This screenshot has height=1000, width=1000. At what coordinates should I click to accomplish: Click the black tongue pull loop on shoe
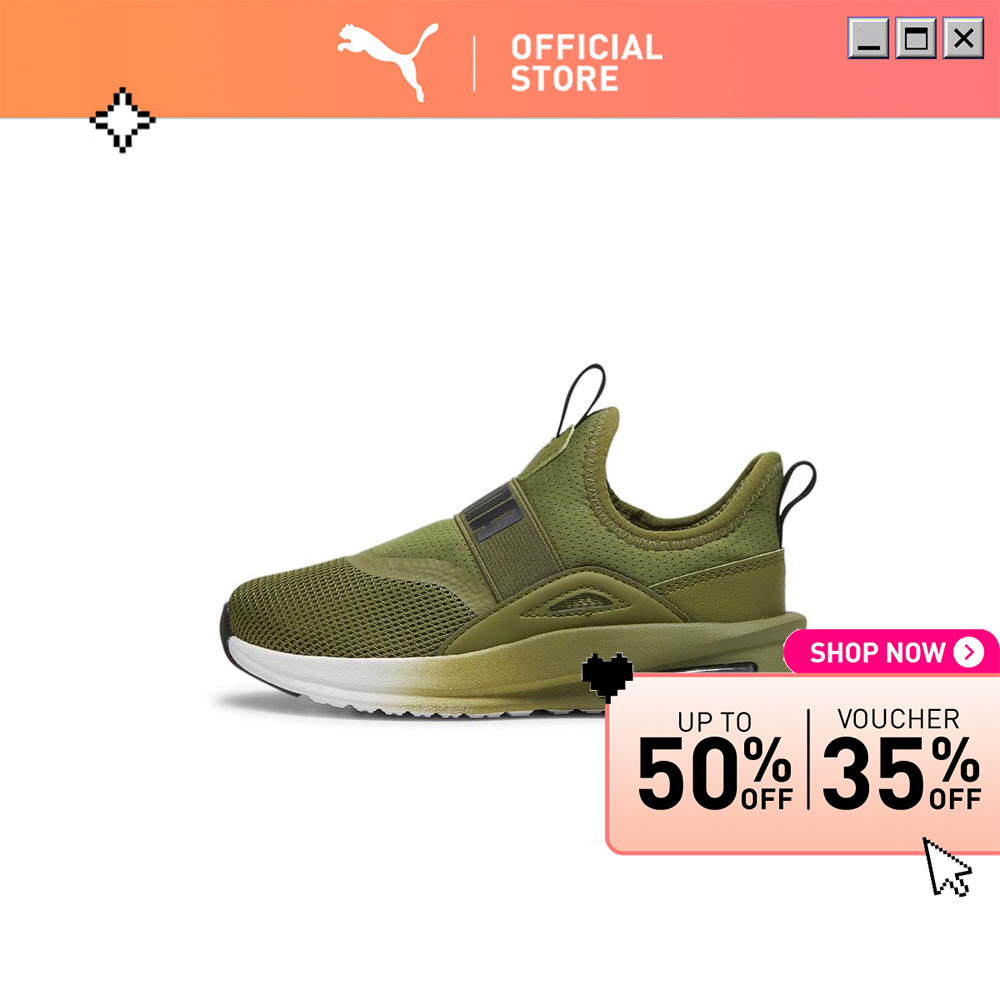pos(581,399)
